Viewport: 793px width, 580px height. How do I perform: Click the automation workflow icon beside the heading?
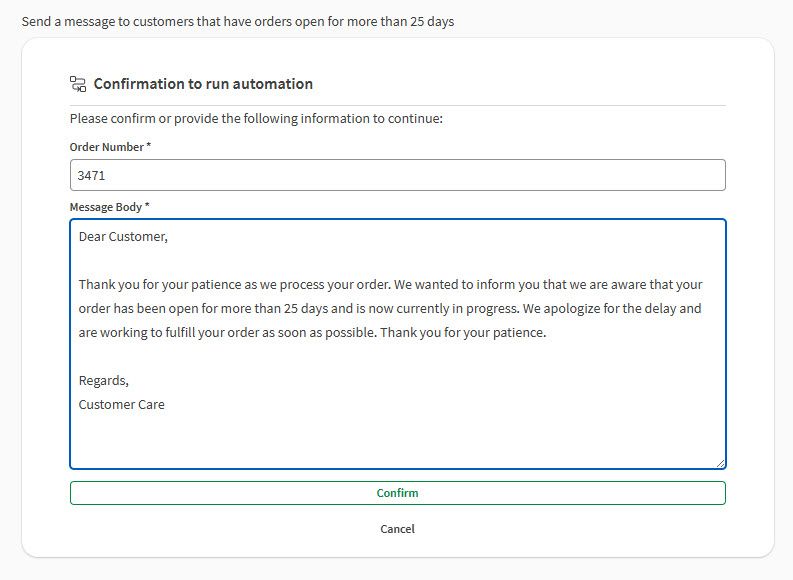78,84
